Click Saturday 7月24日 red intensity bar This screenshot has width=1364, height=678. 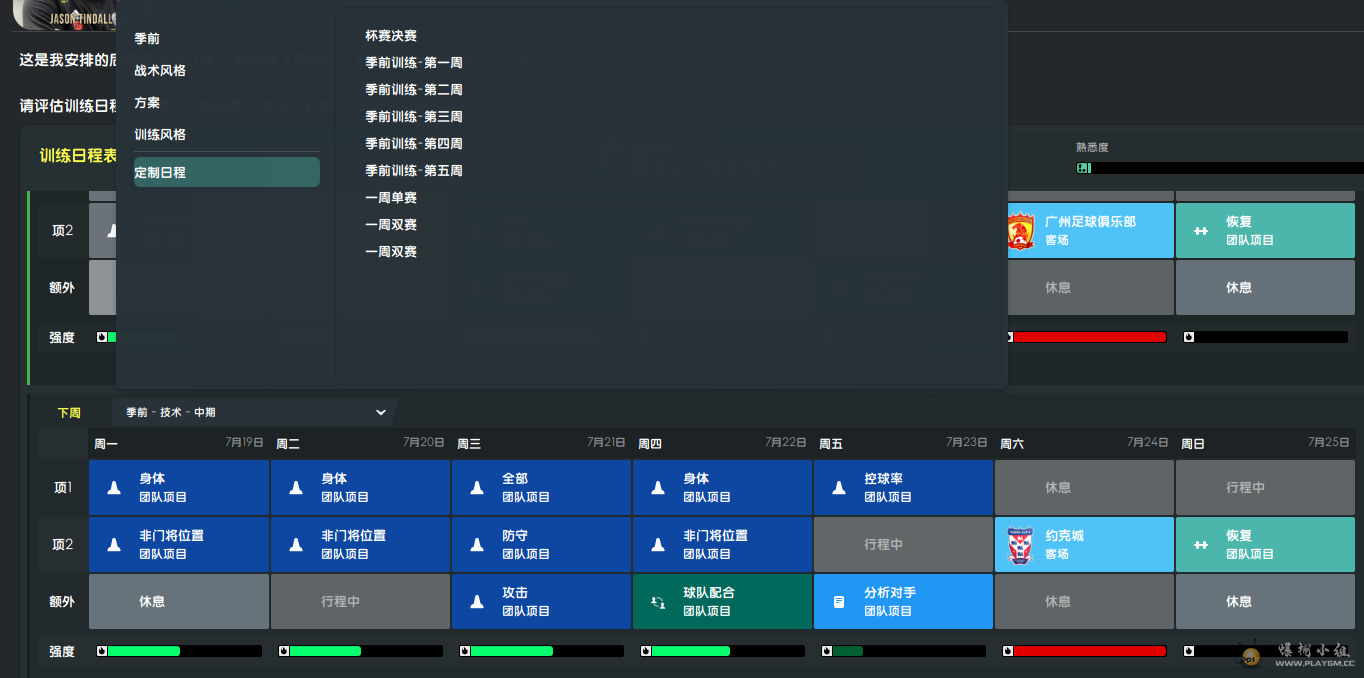[1088, 651]
